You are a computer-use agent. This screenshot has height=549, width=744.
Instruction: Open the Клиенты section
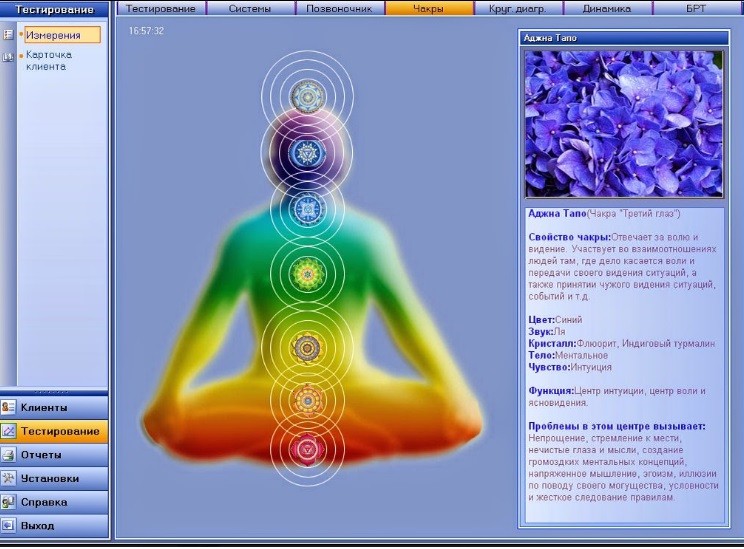coord(54,407)
